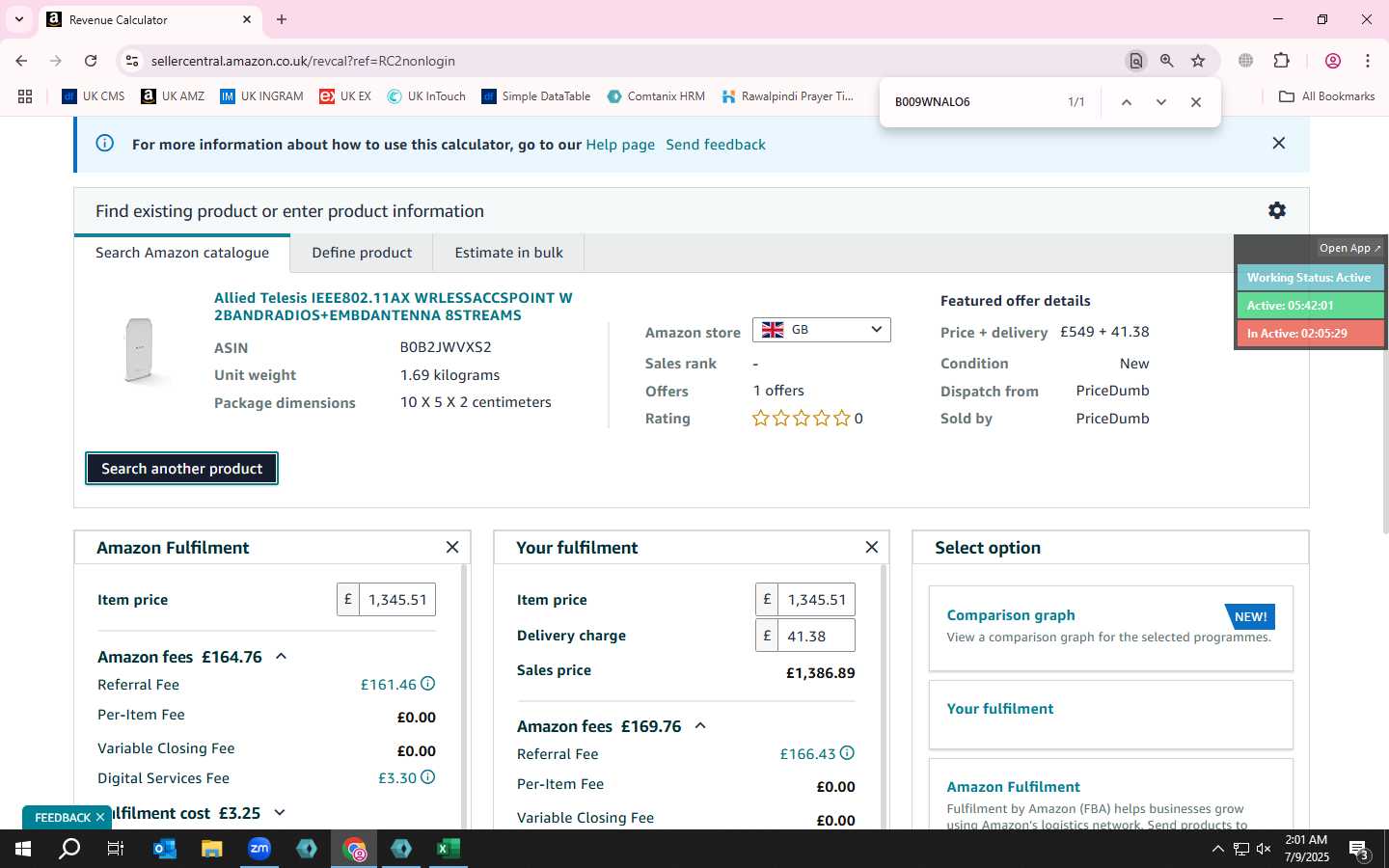The image size is (1389, 868).
Task: Open Simple DataTable bookmark
Action: point(535,96)
